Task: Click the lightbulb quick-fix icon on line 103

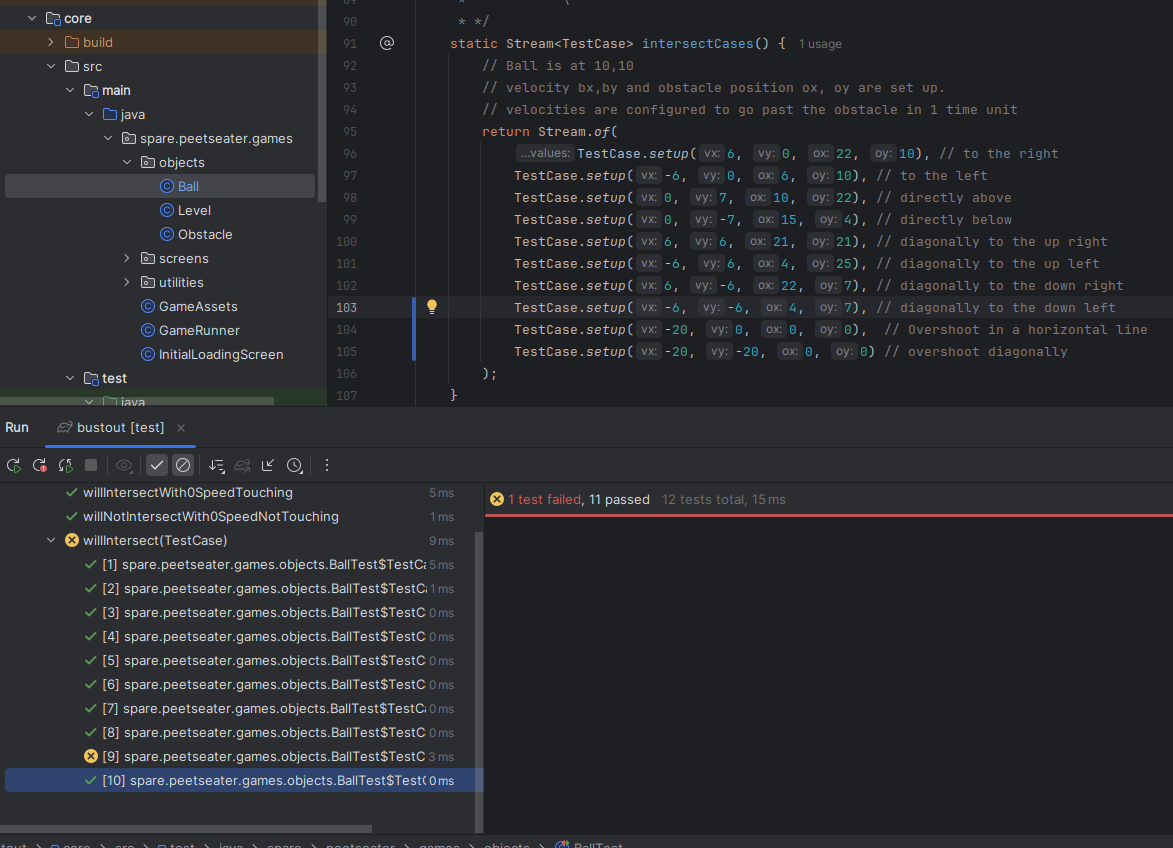Action: coord(432,307)
